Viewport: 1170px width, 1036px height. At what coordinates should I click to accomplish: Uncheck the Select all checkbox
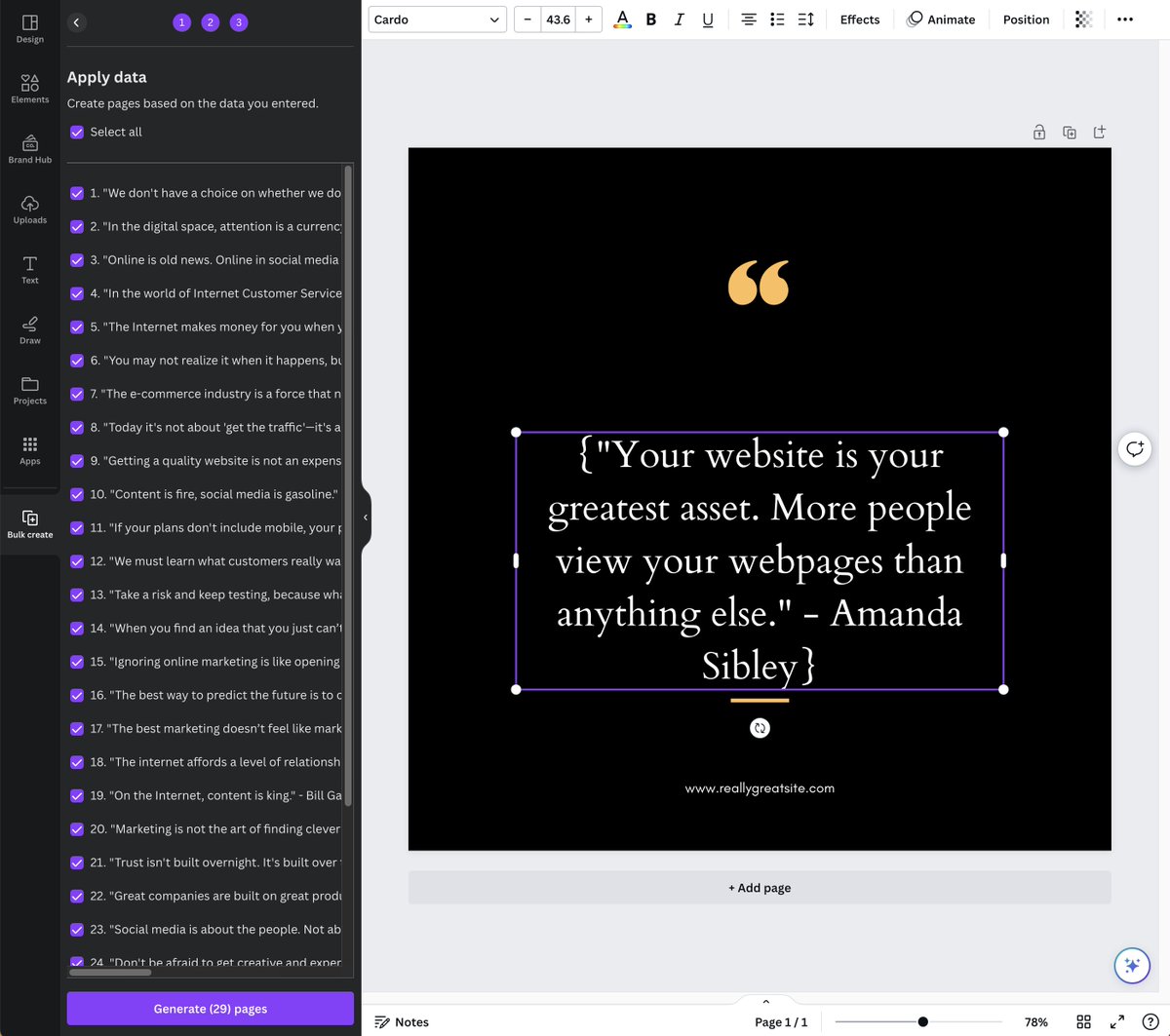[x=77, y=132]
